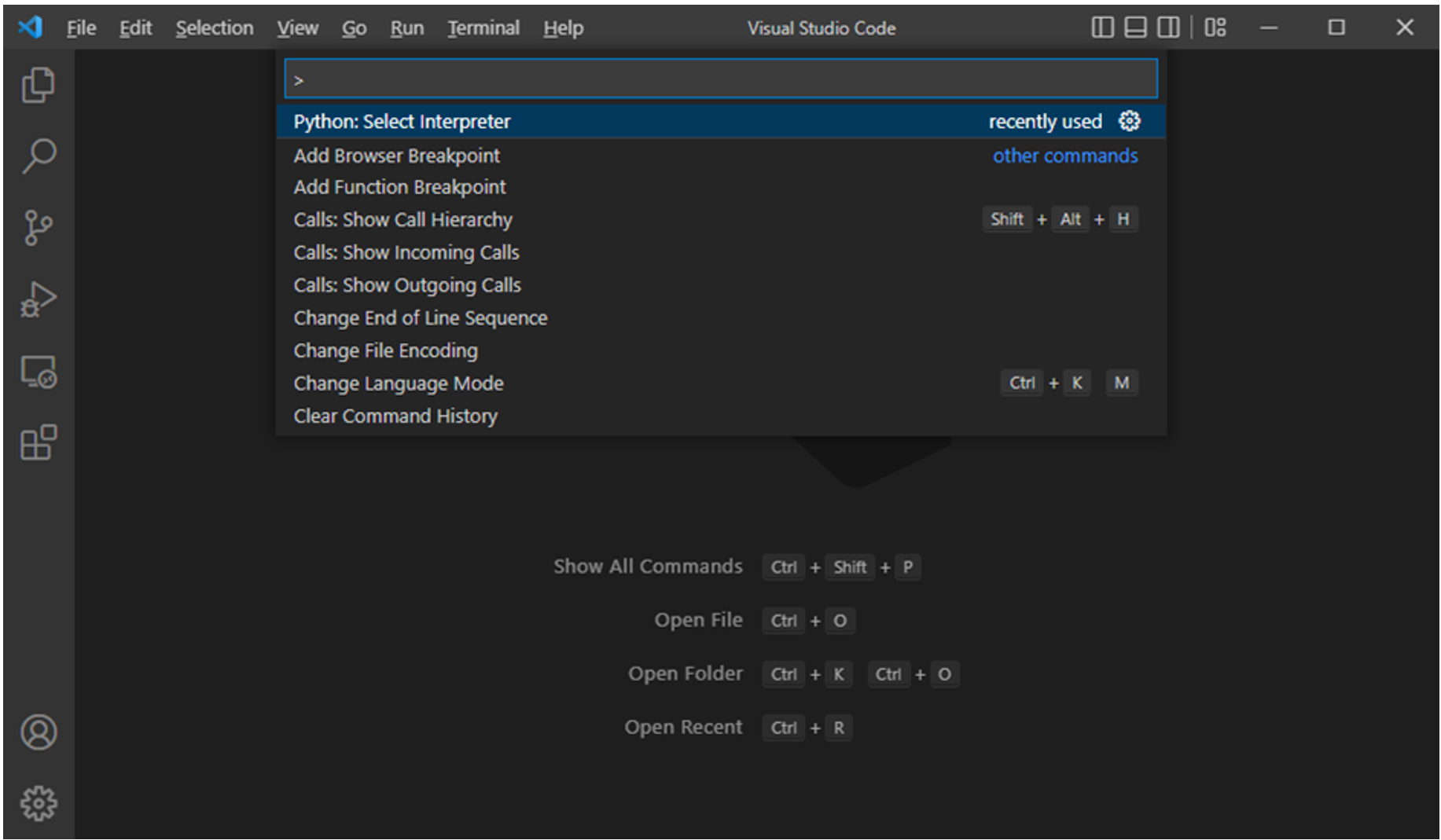Open the Extensions view icon
Image resolution: width=1441 pixels, height=840 pixels.
38,443
